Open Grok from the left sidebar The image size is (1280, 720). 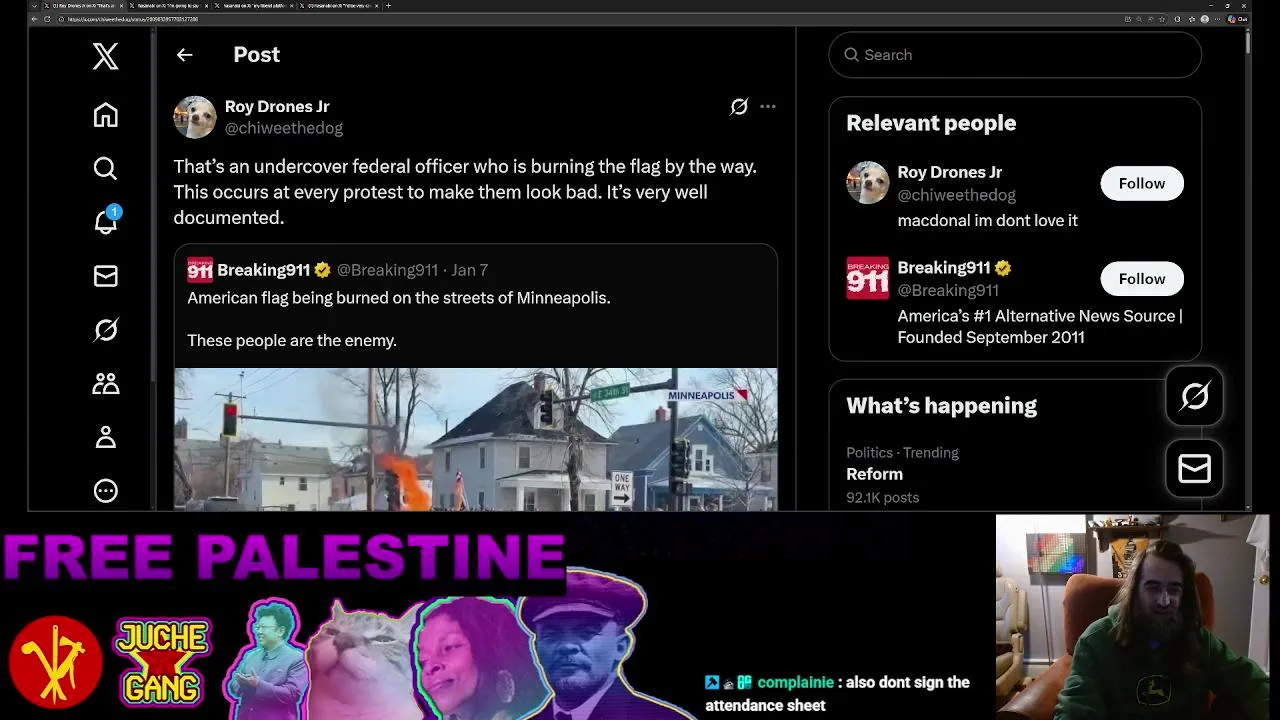[x=105, y=330]
